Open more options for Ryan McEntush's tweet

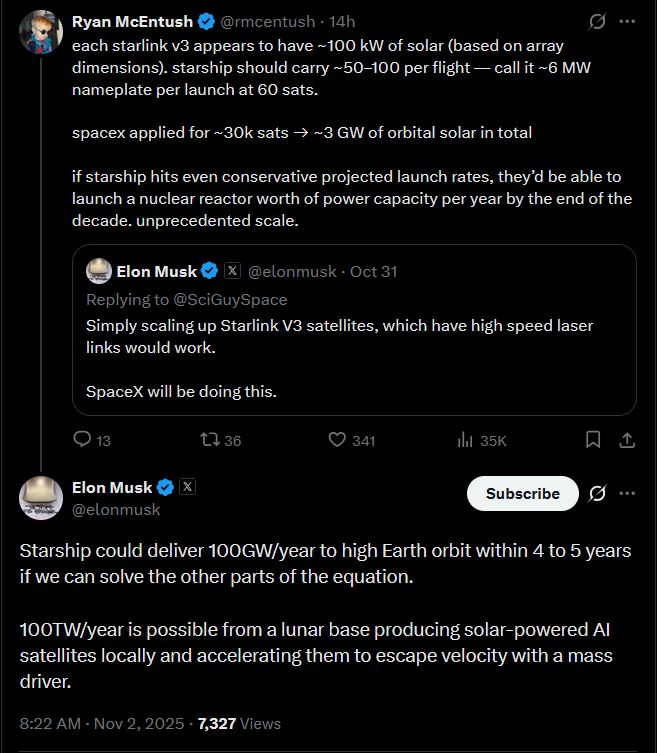point(627,21)
